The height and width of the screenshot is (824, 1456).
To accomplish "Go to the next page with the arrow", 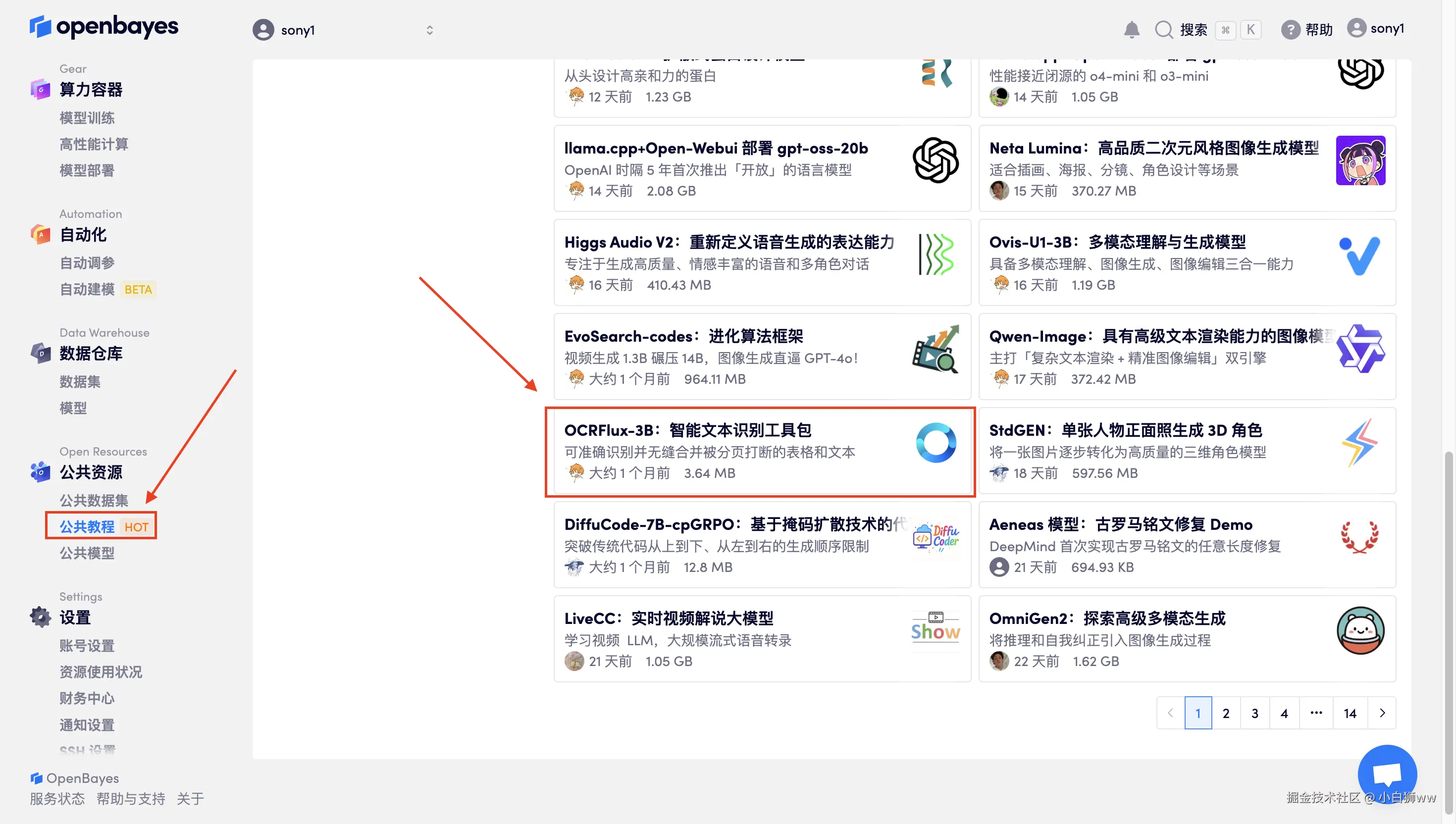I will pyautogui.click(x=1382, y=713).
